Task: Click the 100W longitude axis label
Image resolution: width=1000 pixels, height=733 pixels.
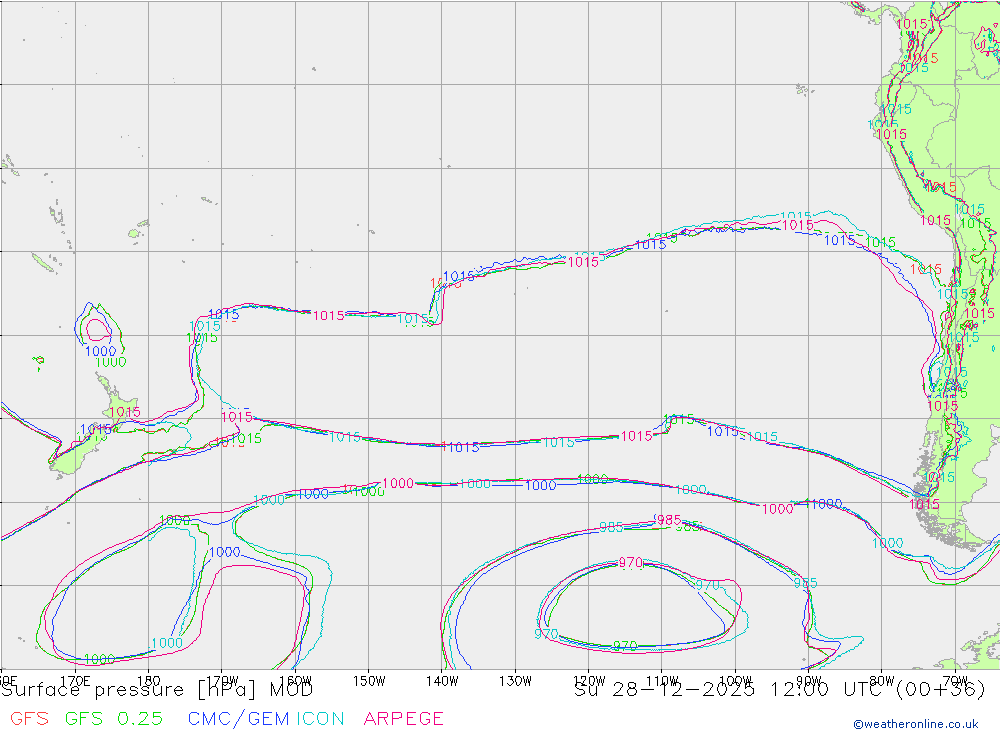Action: click(x=735, y=680)
